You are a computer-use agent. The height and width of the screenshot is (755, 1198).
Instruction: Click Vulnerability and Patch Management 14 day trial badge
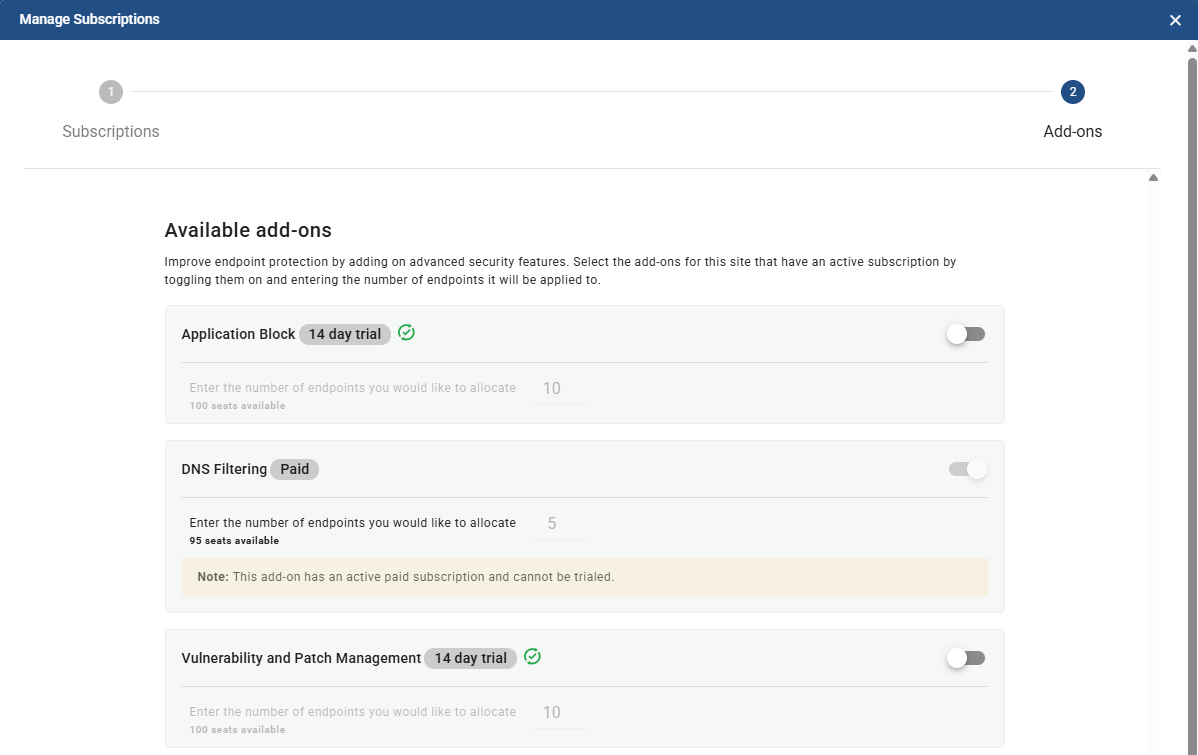coord(471,658)
